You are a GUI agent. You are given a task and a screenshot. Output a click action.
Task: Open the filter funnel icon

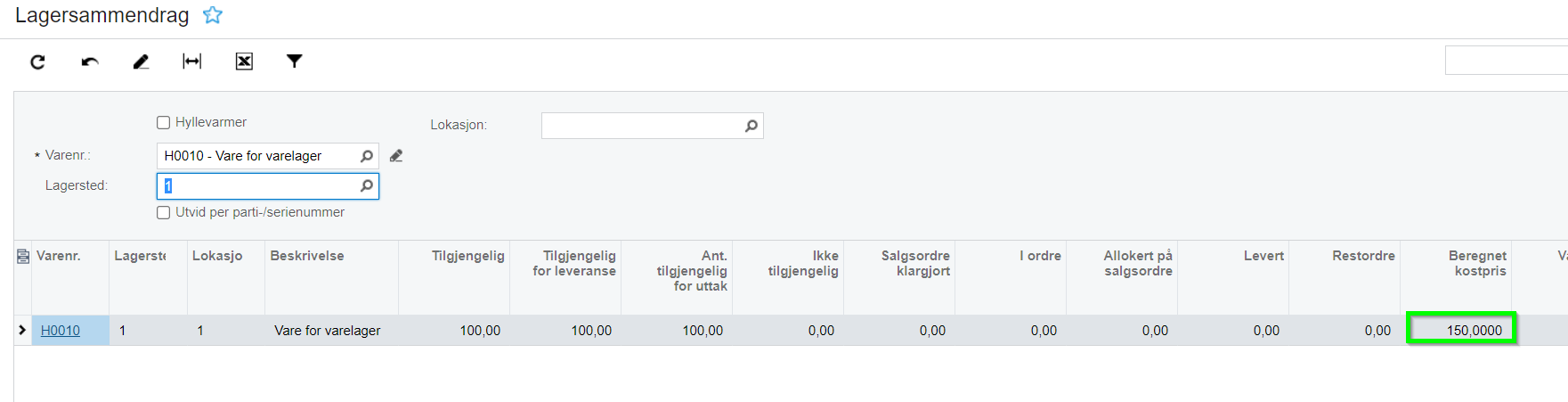tap(295, 61)
